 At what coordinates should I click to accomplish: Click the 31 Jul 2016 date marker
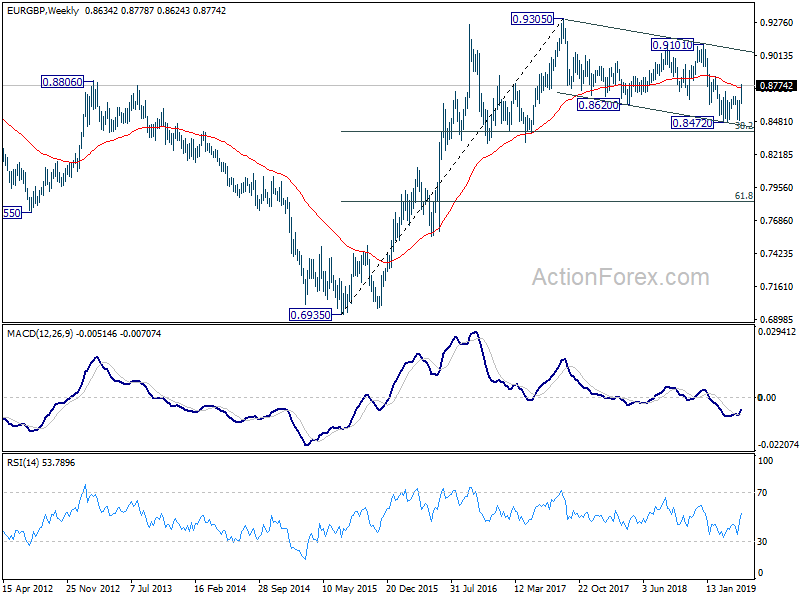tap(474, 588)
